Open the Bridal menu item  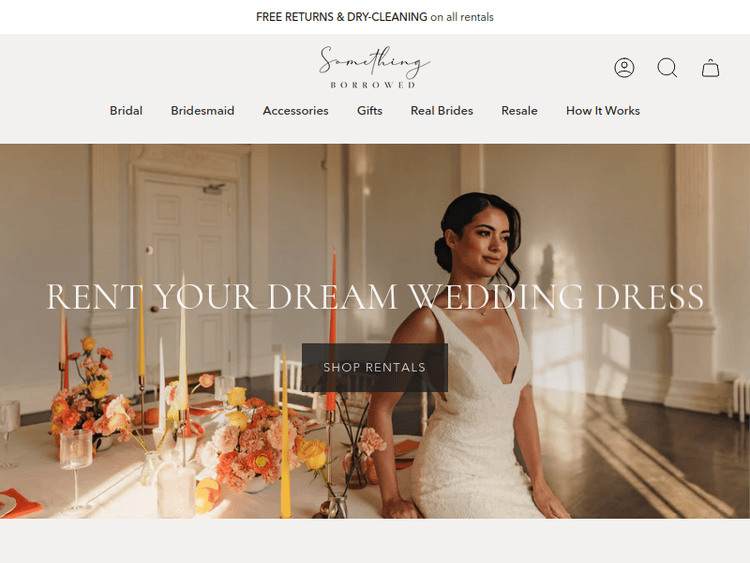[x=126, y=111]
